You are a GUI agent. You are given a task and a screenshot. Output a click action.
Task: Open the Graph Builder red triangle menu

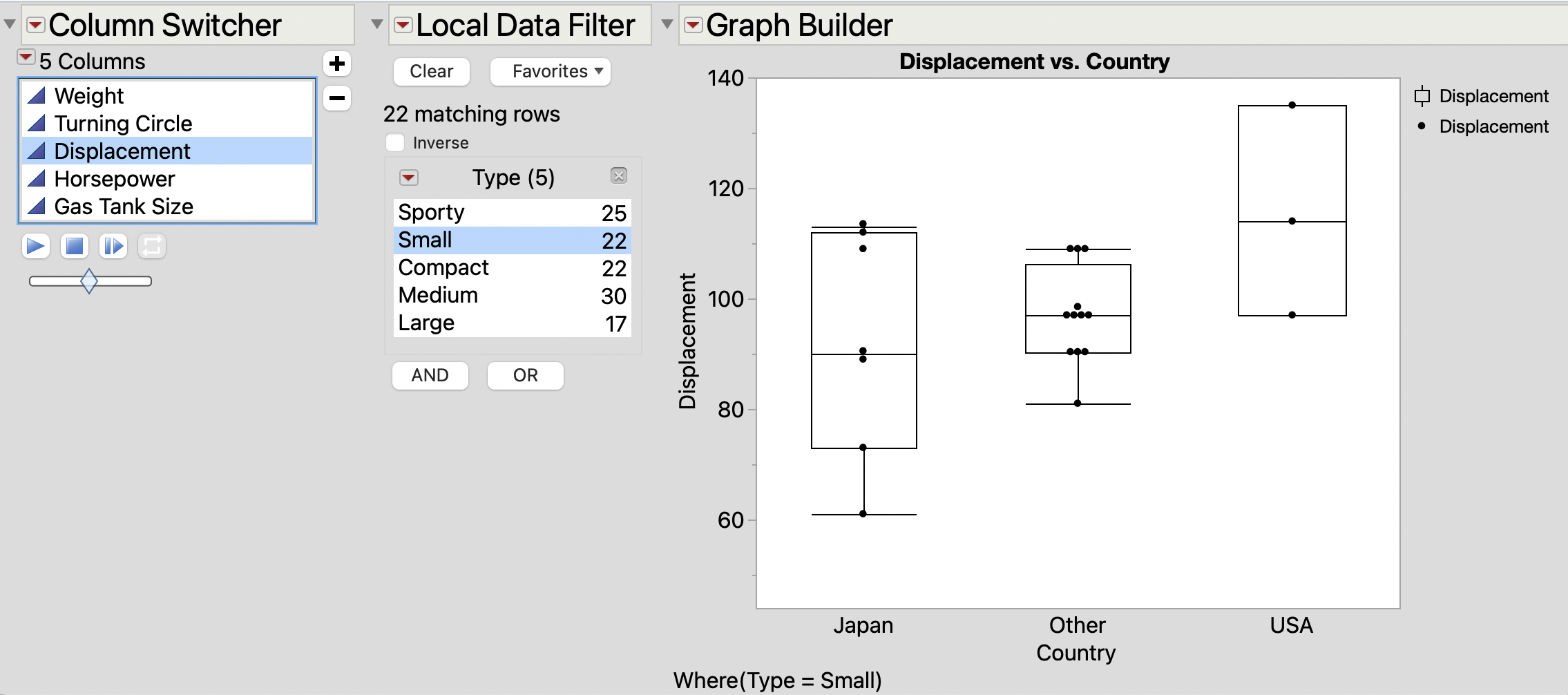pos(691,25)
